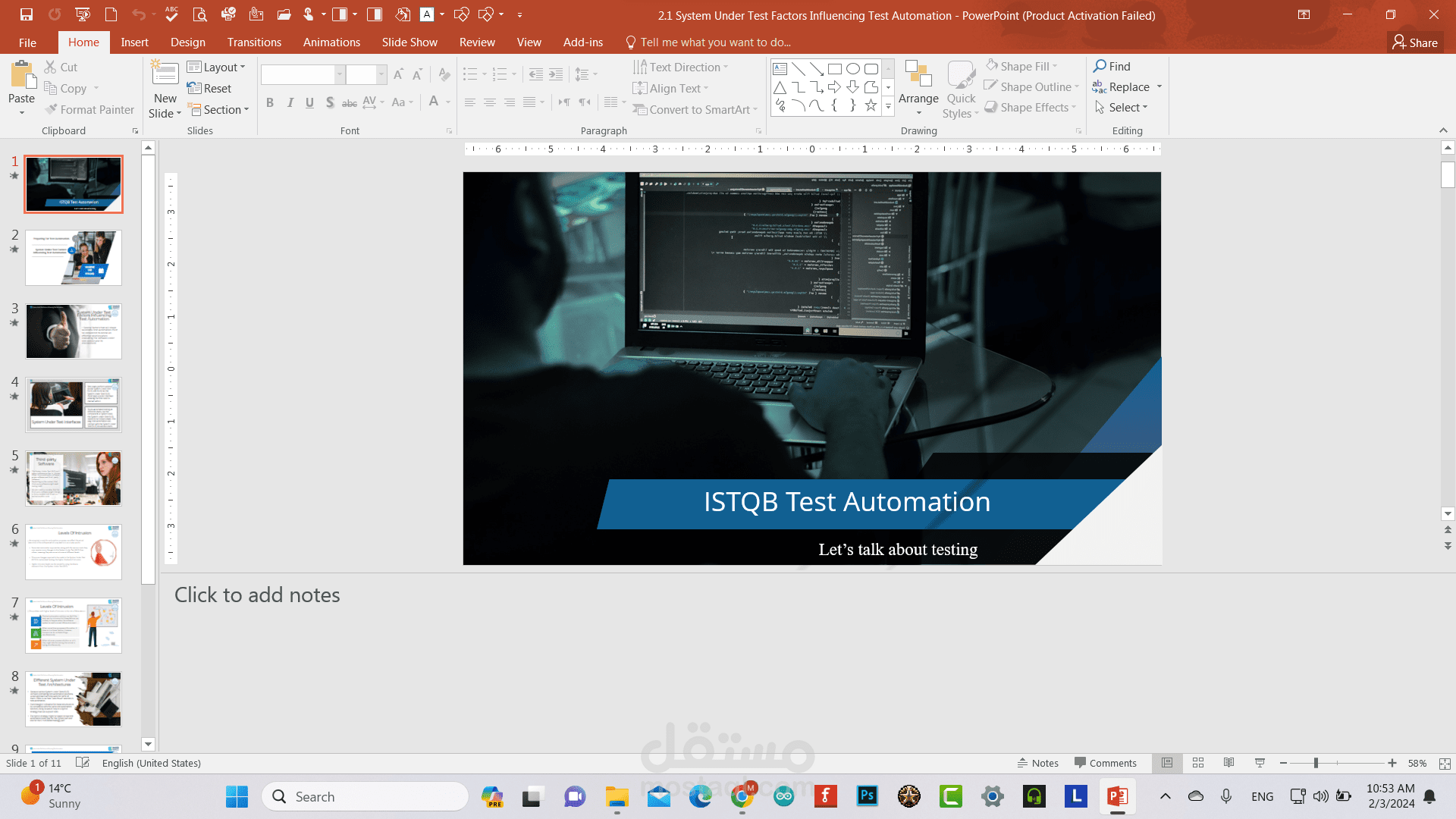Click the zoom out minus button
This screenshot has height=819, width=1456.
point(1283,763)
